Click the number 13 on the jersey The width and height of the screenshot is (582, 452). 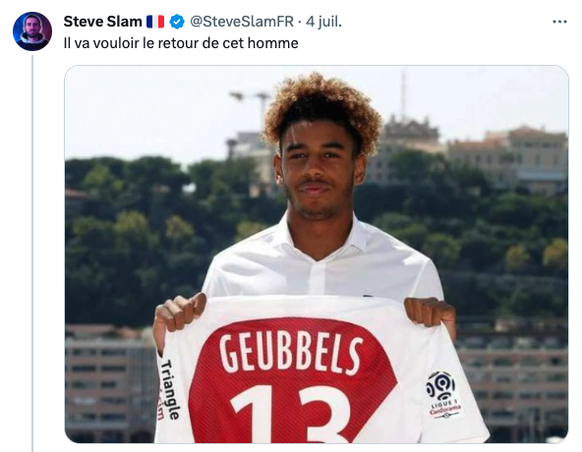[290, 413]
